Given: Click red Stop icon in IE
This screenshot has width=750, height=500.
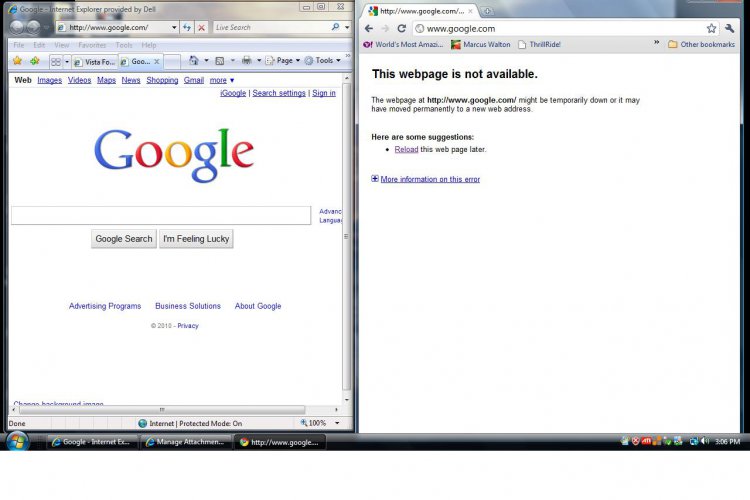Looking at the screenshot, I should point(201,28).
